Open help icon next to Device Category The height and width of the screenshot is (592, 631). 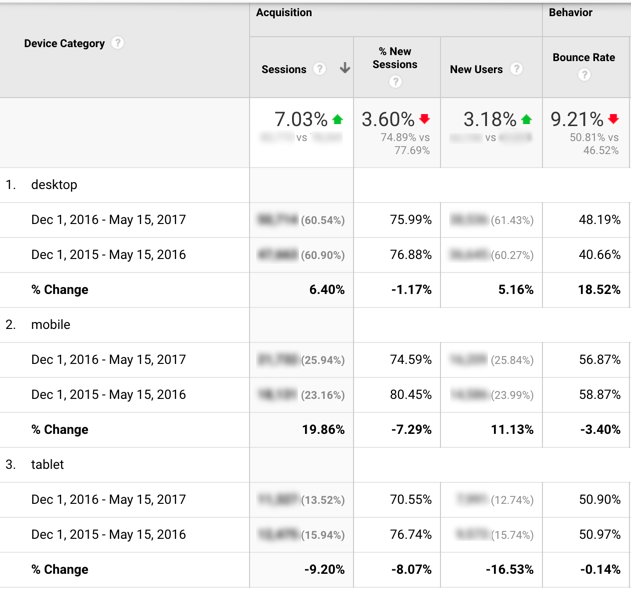(x=118, y=43)
